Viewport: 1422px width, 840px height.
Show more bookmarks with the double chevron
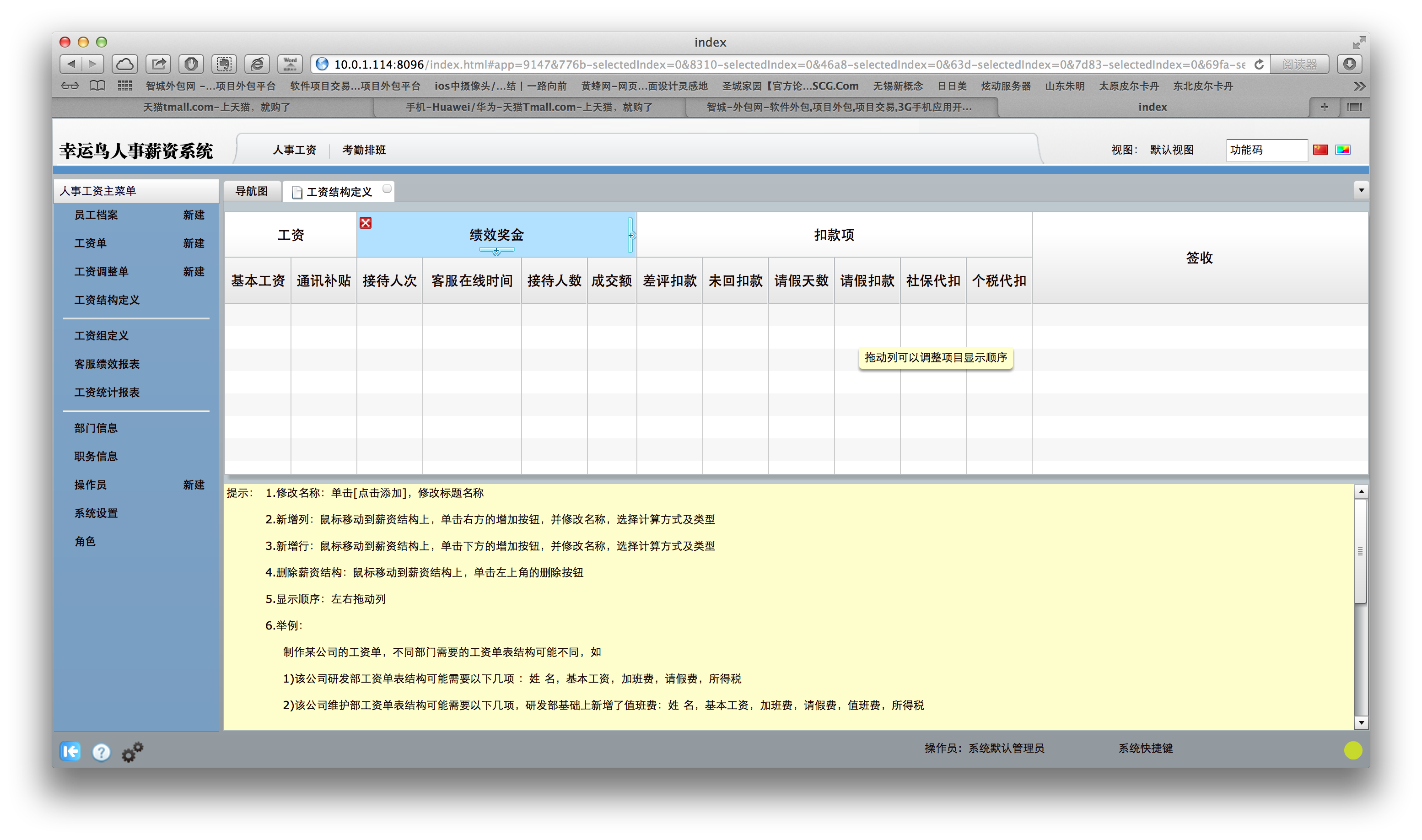[1360, 86]
